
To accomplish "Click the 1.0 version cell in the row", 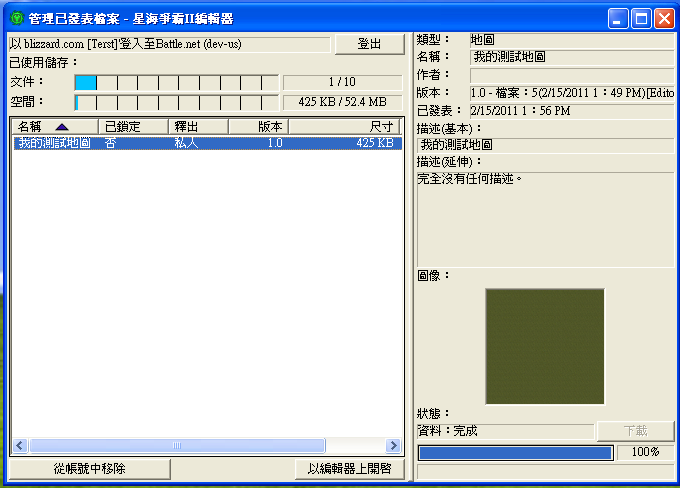I will pyautogui.click(x=275, y=143).
